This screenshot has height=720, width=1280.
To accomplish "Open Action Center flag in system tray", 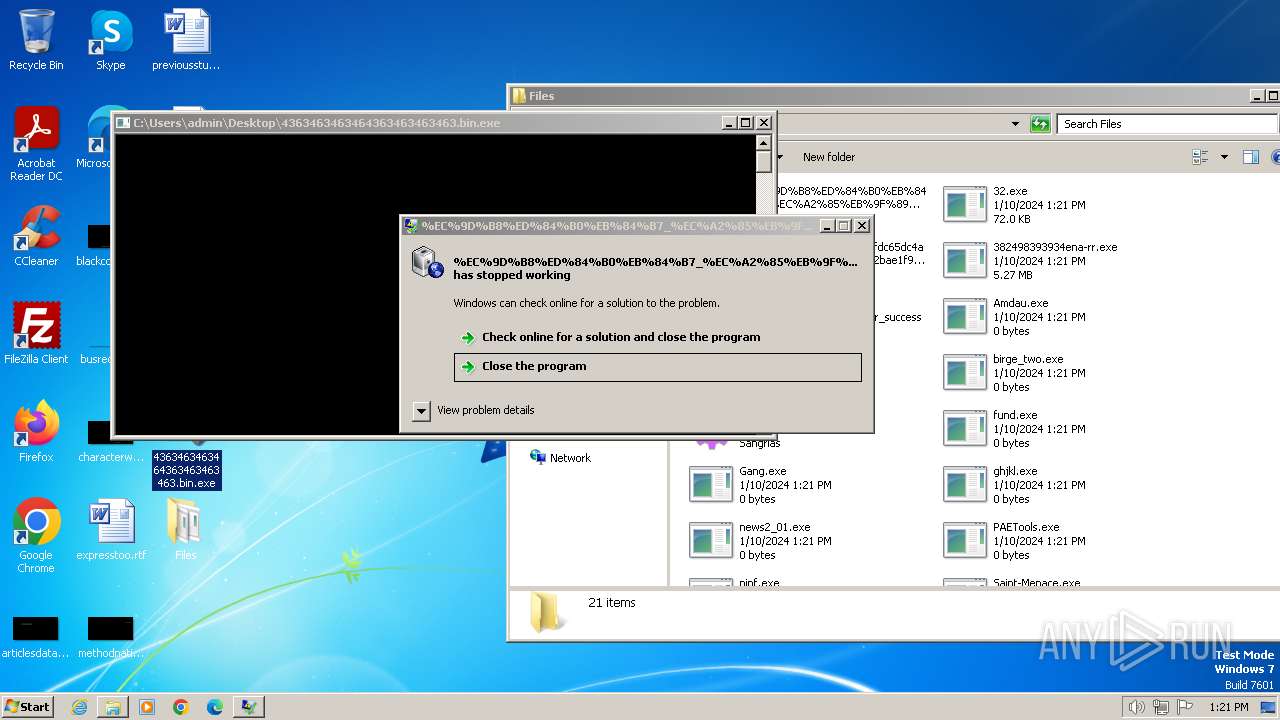I will pyautogui.click(x=1184, y=707).
